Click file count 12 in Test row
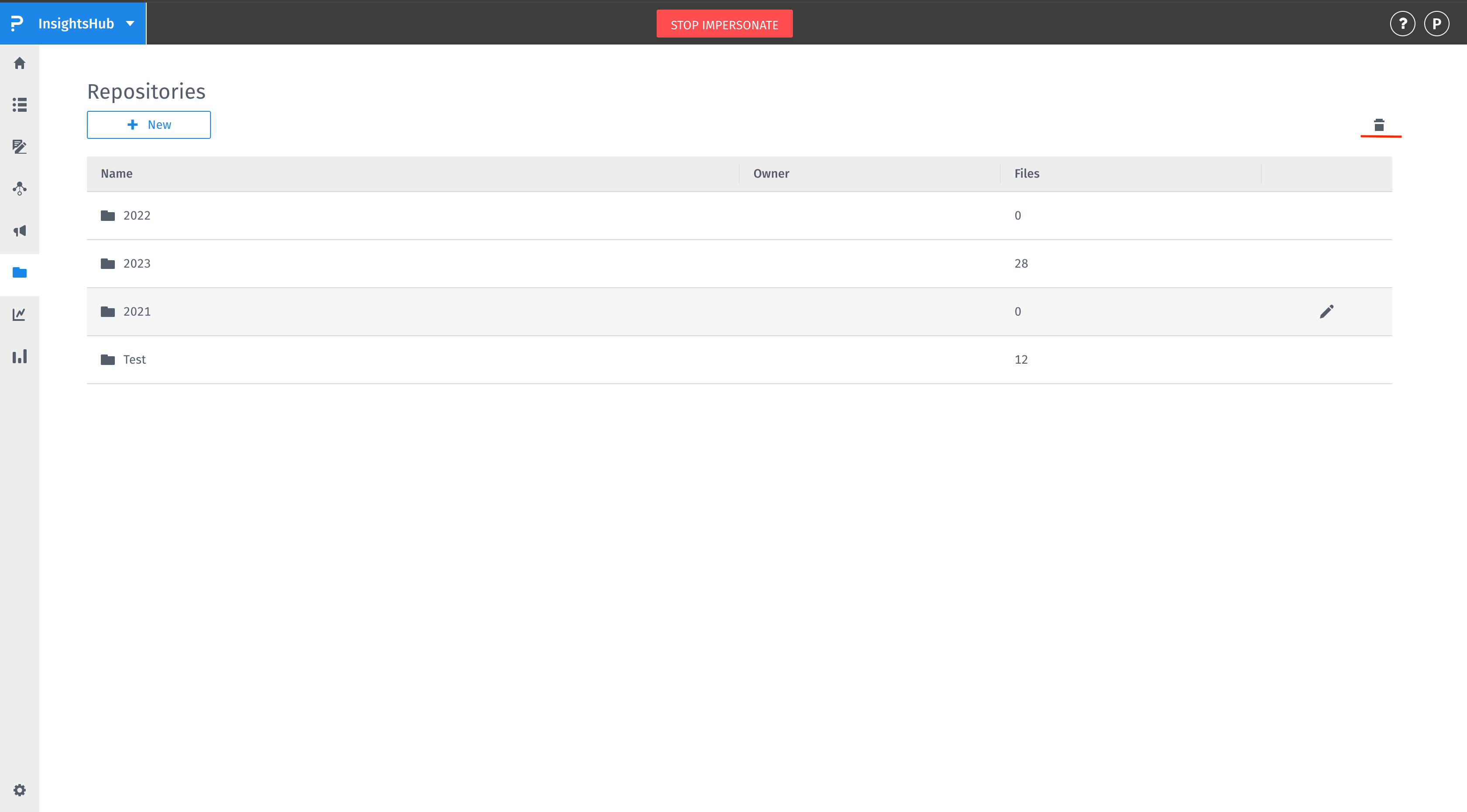1467x812 pixels. (1021, 360)
